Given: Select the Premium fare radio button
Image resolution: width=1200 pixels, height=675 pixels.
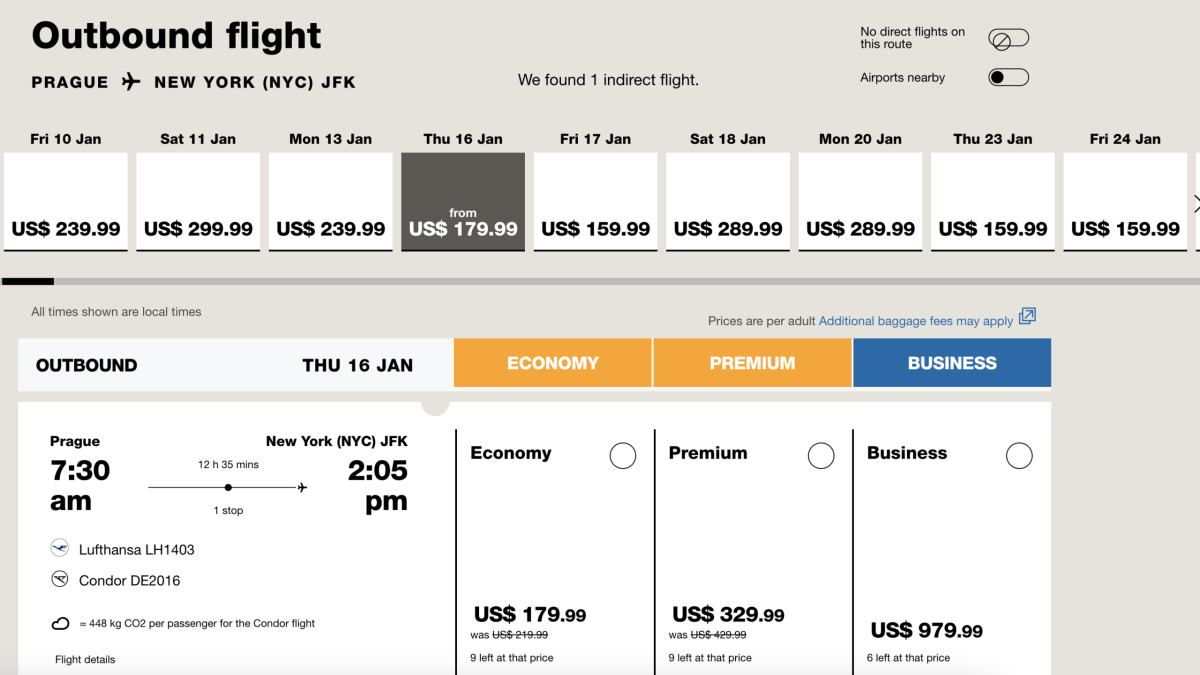Looking at the screenshot, I should pos(821,456).
